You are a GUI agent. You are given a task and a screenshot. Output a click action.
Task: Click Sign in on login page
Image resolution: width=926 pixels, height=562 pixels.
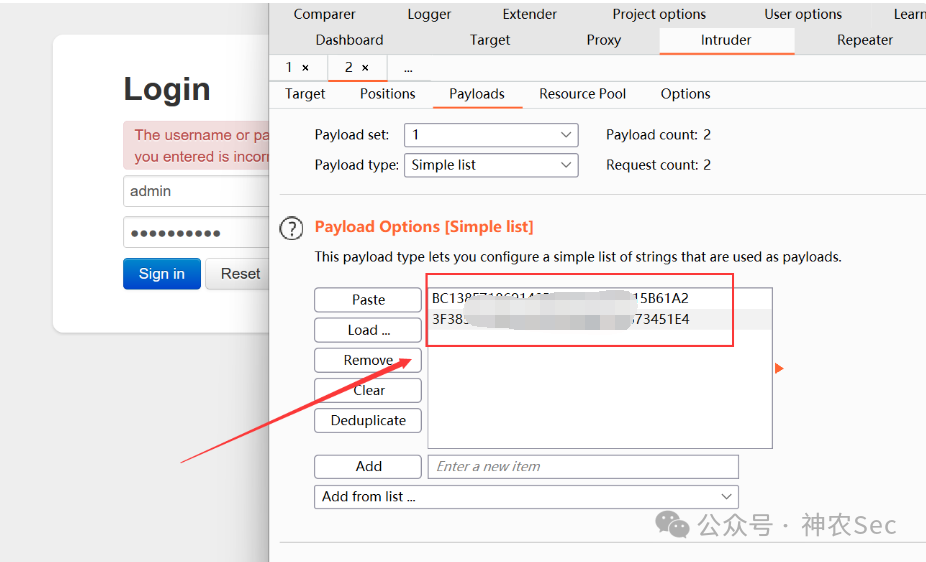pyautogui.click(x=162, y=274)
